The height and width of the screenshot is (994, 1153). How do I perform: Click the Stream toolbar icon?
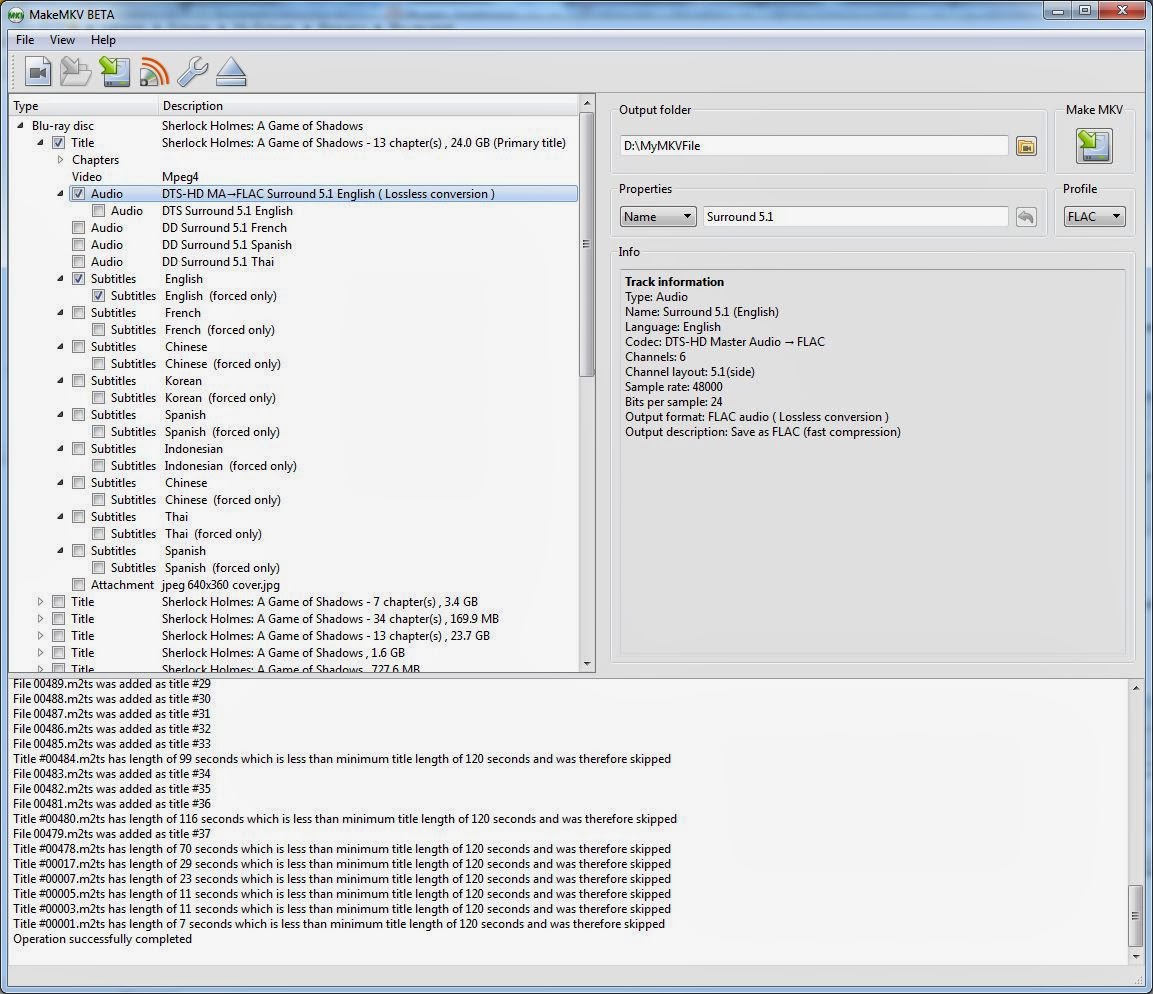point(154,71)
